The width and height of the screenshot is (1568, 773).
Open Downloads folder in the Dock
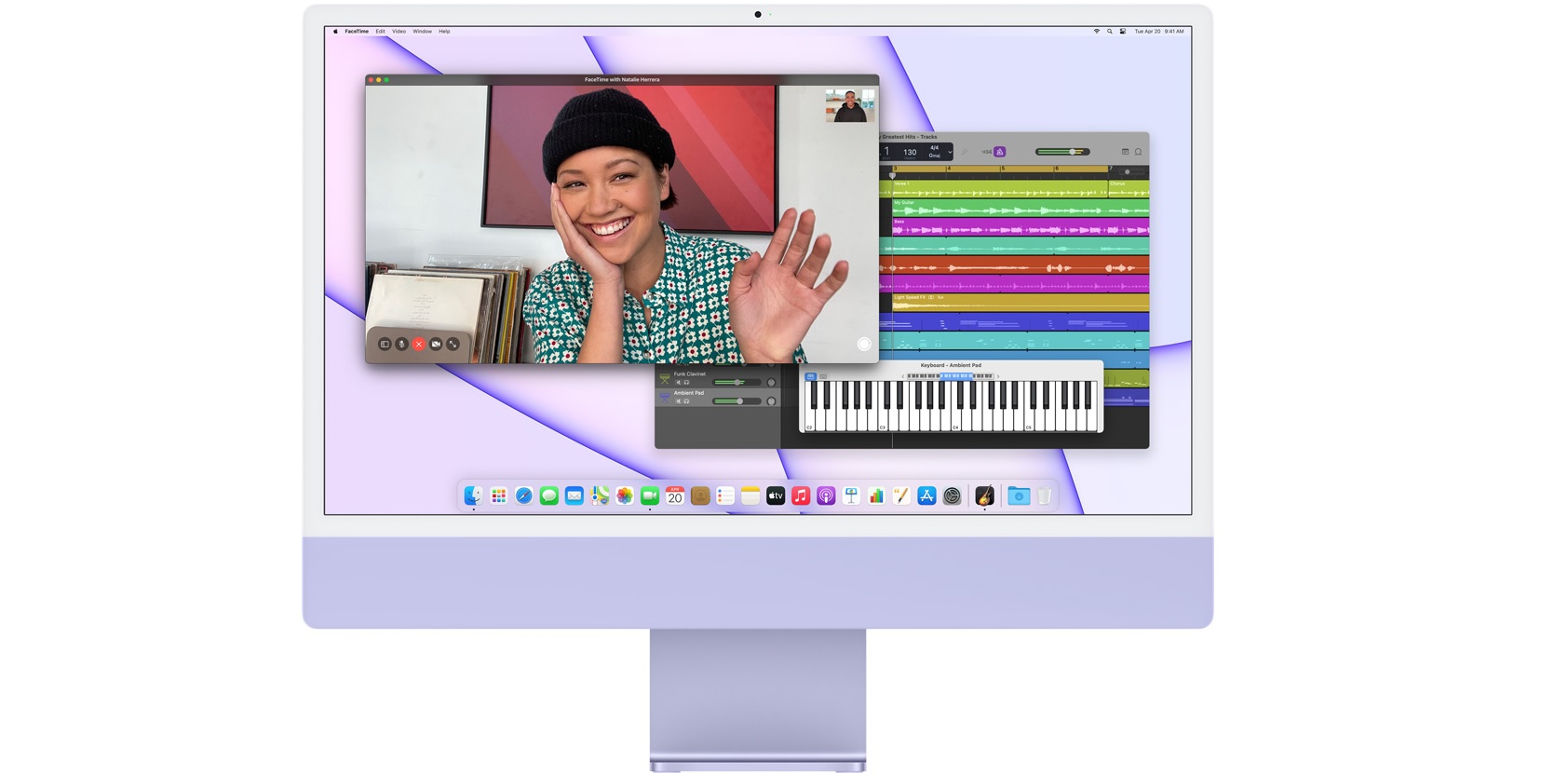click(1019, 495)
